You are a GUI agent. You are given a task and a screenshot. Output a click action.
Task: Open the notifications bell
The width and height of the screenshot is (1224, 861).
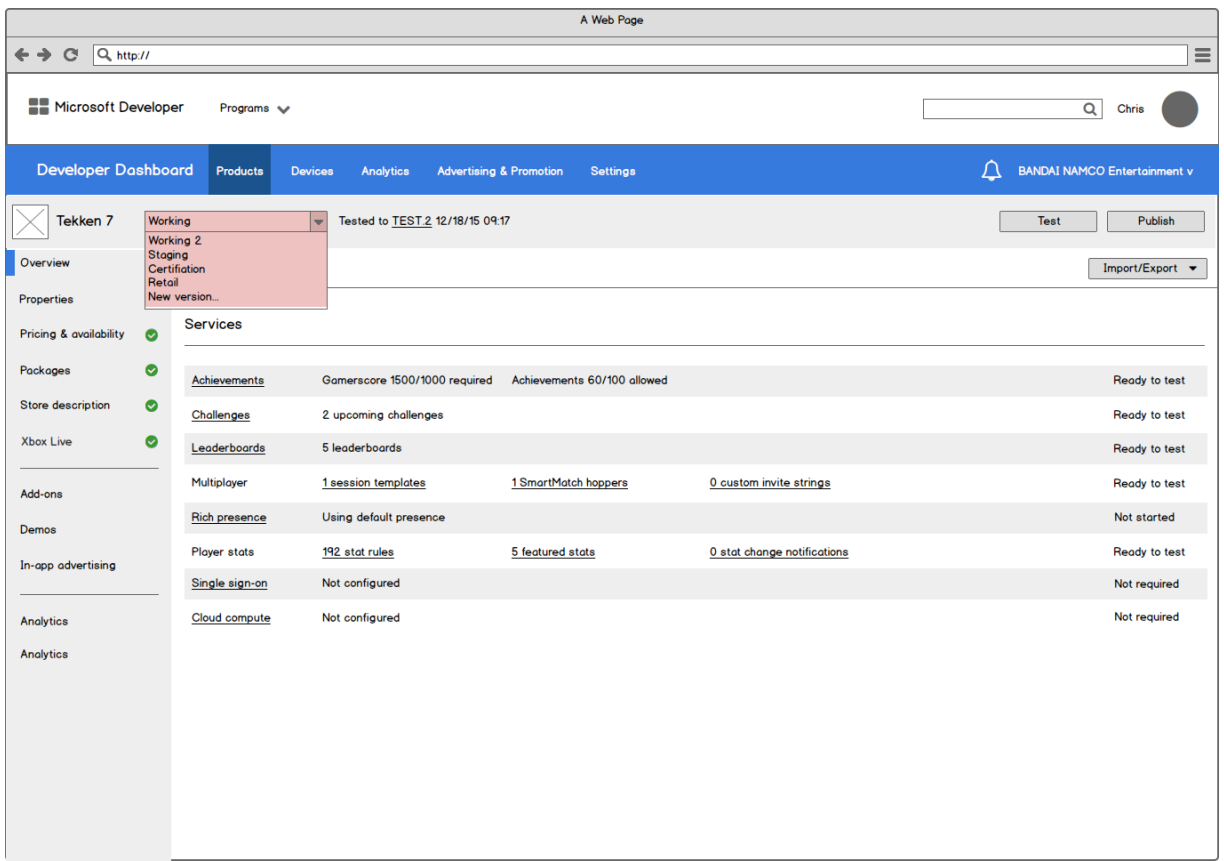tap(991, 171)
